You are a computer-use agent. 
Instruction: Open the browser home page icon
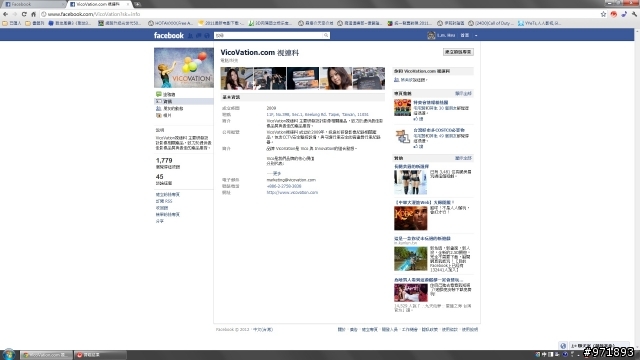tap(33, 14)
